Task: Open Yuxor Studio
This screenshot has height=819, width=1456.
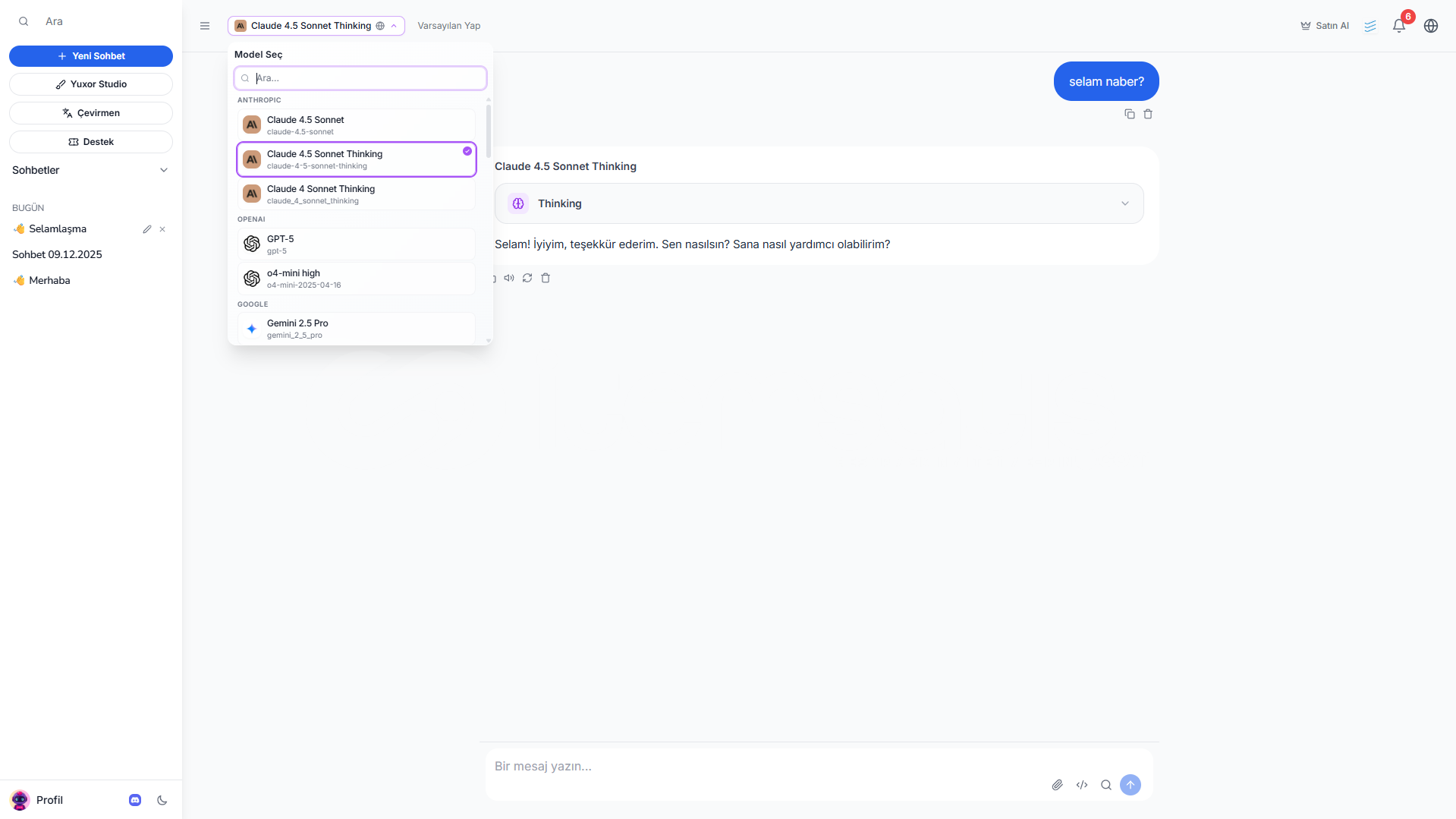Action: (91, 84)
